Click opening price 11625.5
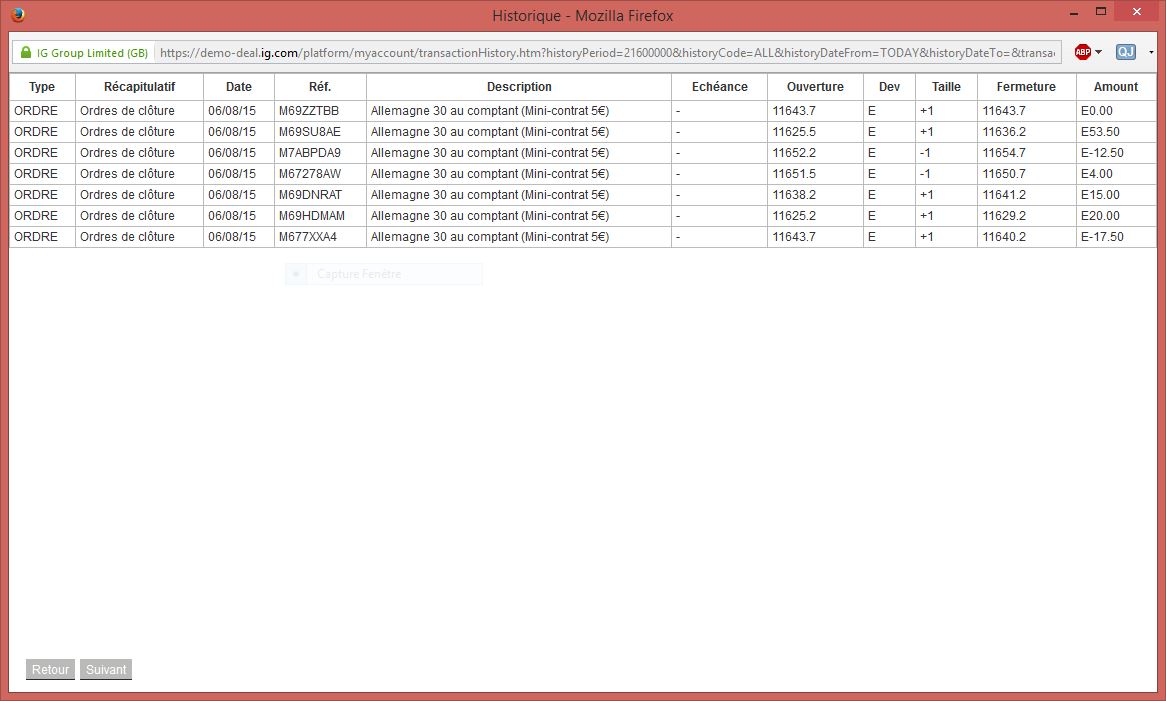This screenshot has width=1166, height=701. coord(793,132)
